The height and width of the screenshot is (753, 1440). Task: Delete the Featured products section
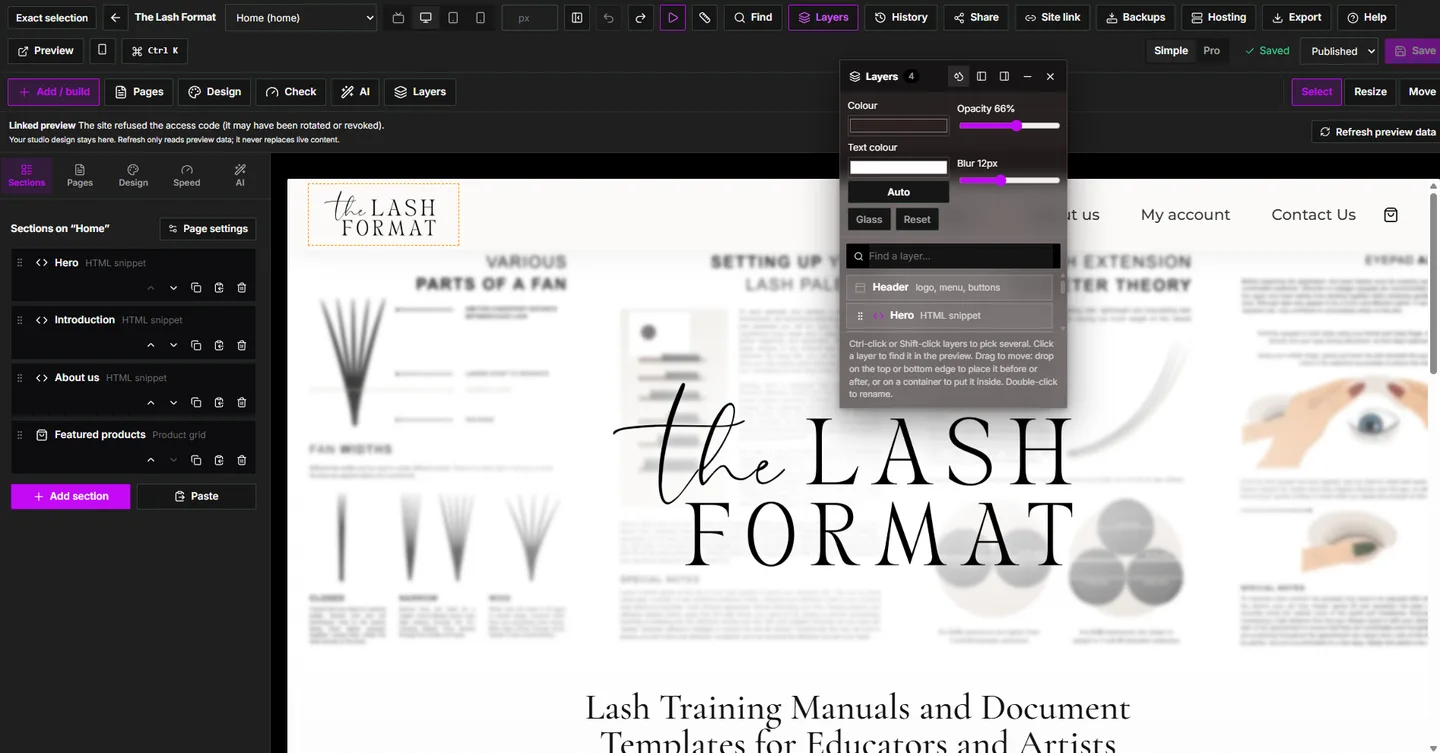[242, 460]
